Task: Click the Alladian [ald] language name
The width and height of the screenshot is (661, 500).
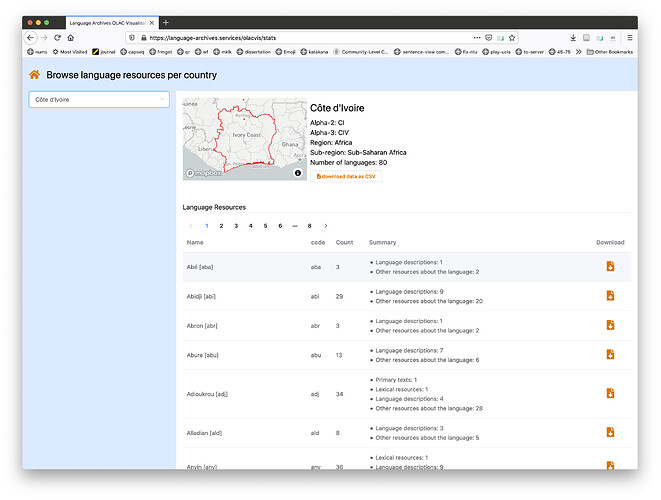Action: (x=204, y=433)
